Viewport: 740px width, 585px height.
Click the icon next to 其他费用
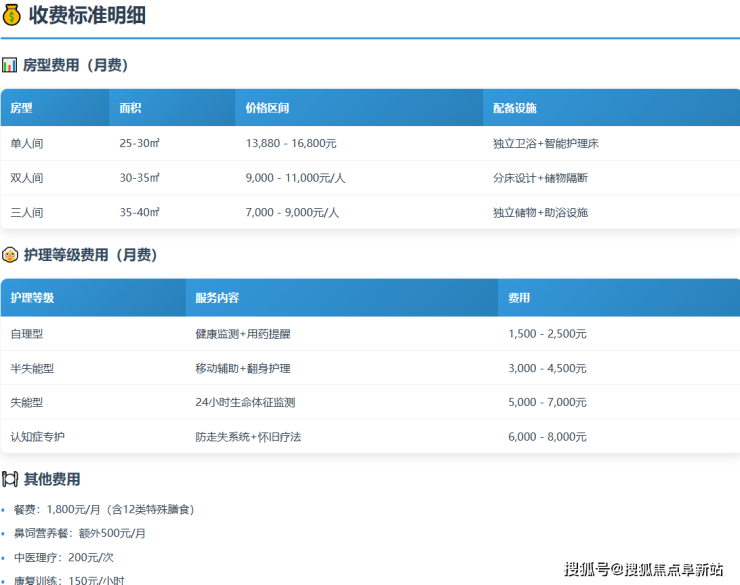coord(10,479)
